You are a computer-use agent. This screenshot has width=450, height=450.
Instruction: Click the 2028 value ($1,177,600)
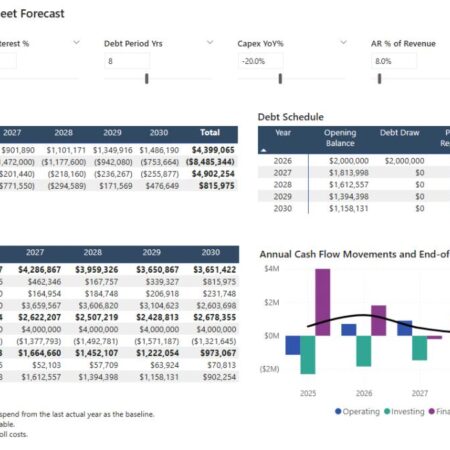coord(64,162)
